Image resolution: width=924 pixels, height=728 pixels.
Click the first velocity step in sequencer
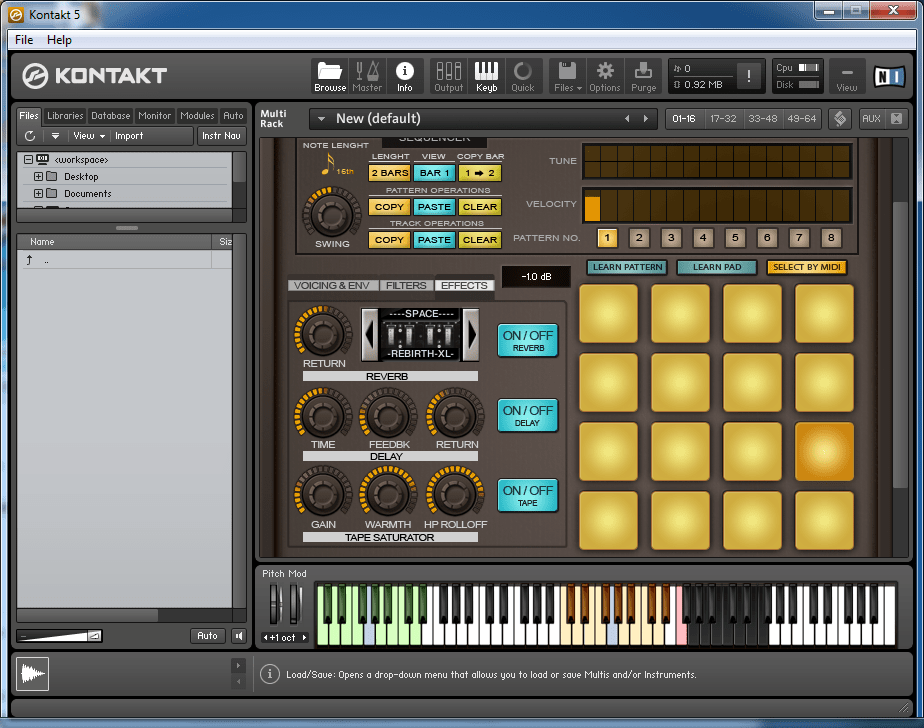592,205
